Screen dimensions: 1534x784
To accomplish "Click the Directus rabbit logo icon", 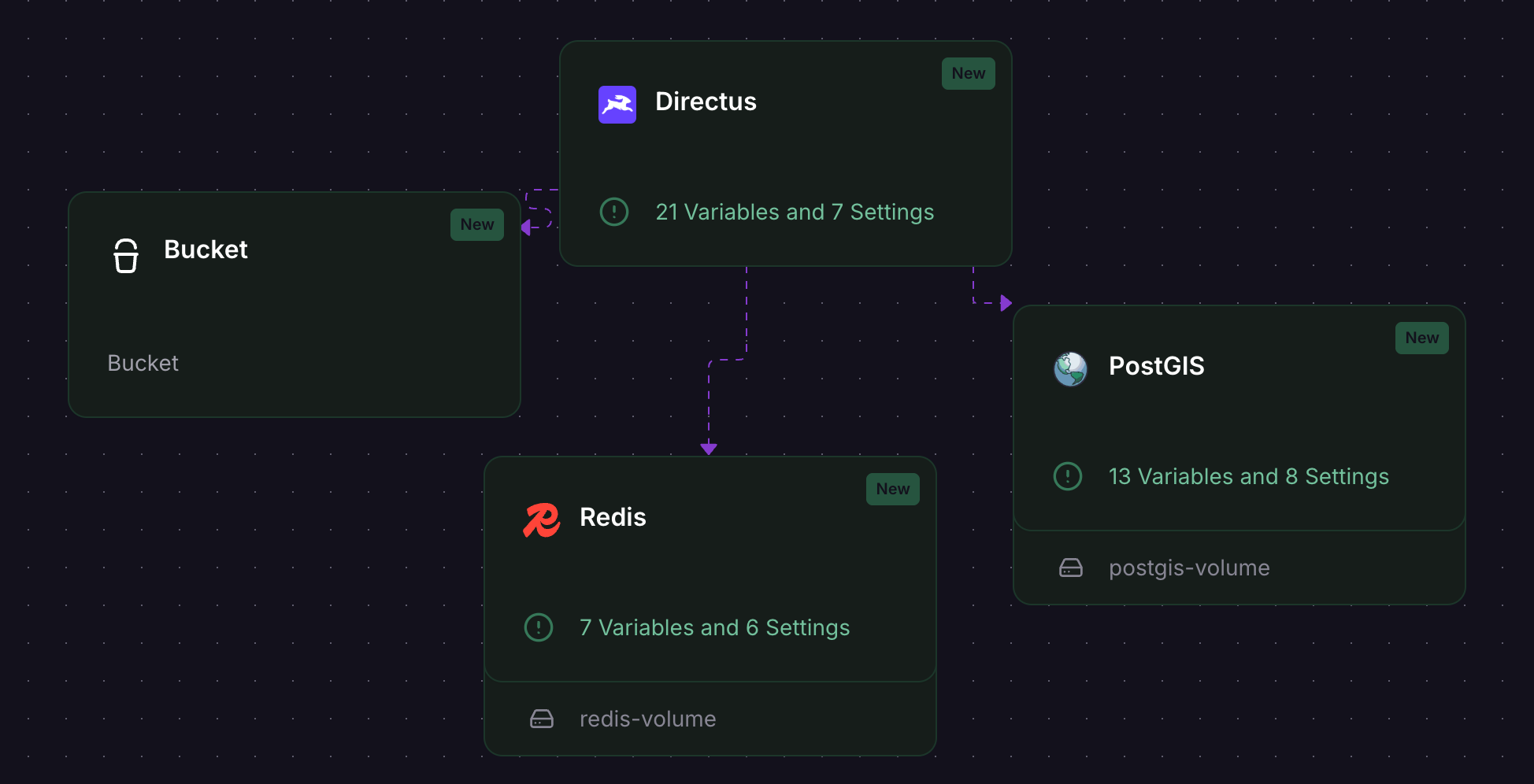I will (x=617, y=104).
